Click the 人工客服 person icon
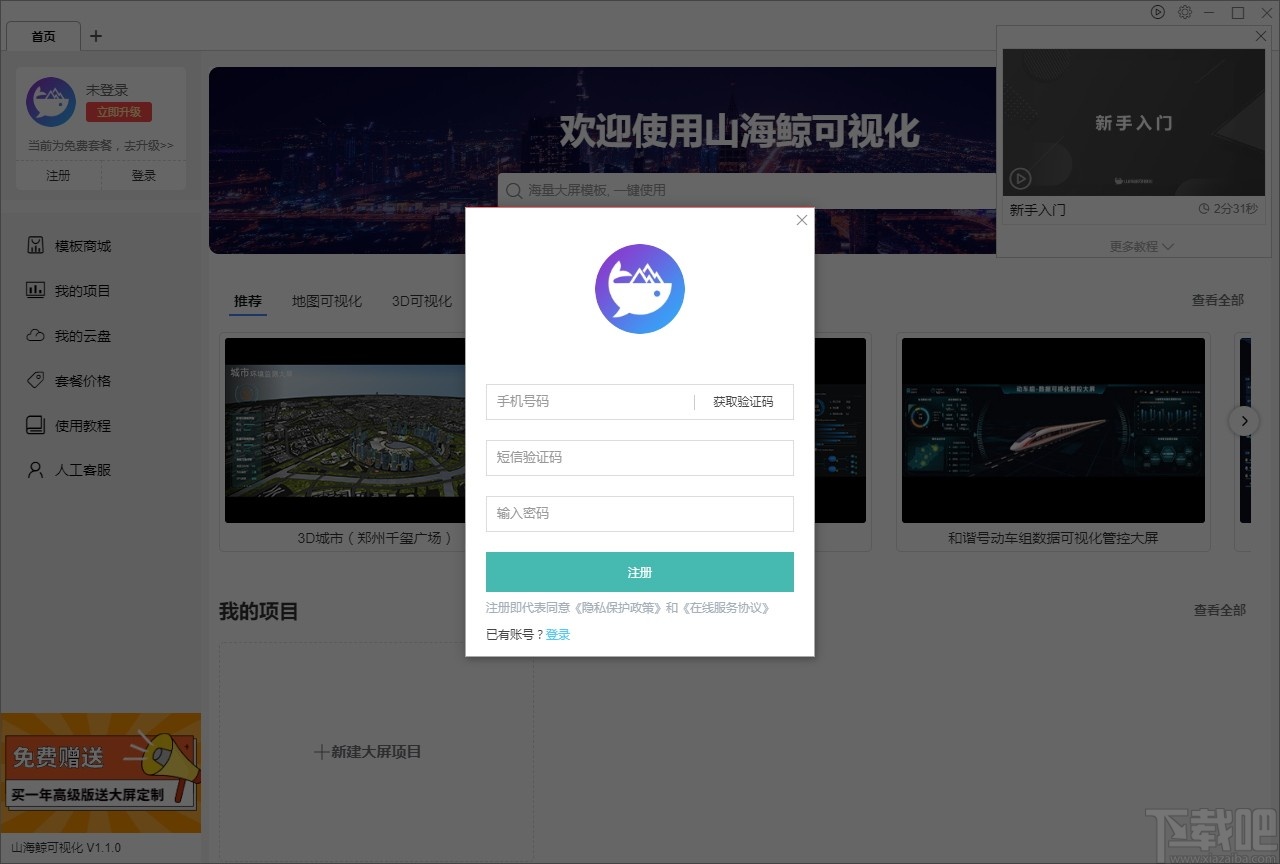 36,470
